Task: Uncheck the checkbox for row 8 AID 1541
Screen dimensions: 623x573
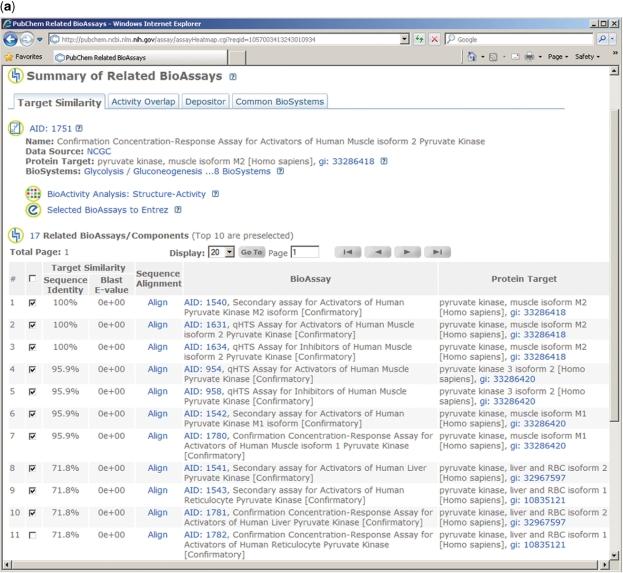Action: (33, 468)
